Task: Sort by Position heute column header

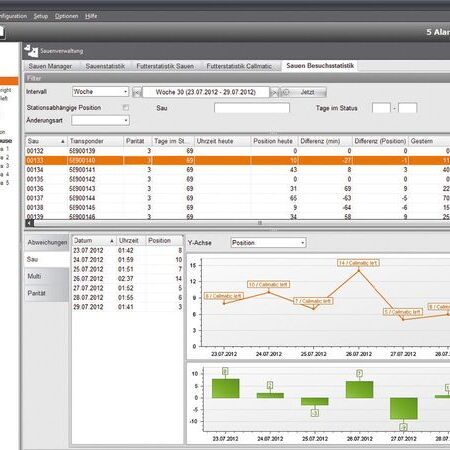Action: 274,141
